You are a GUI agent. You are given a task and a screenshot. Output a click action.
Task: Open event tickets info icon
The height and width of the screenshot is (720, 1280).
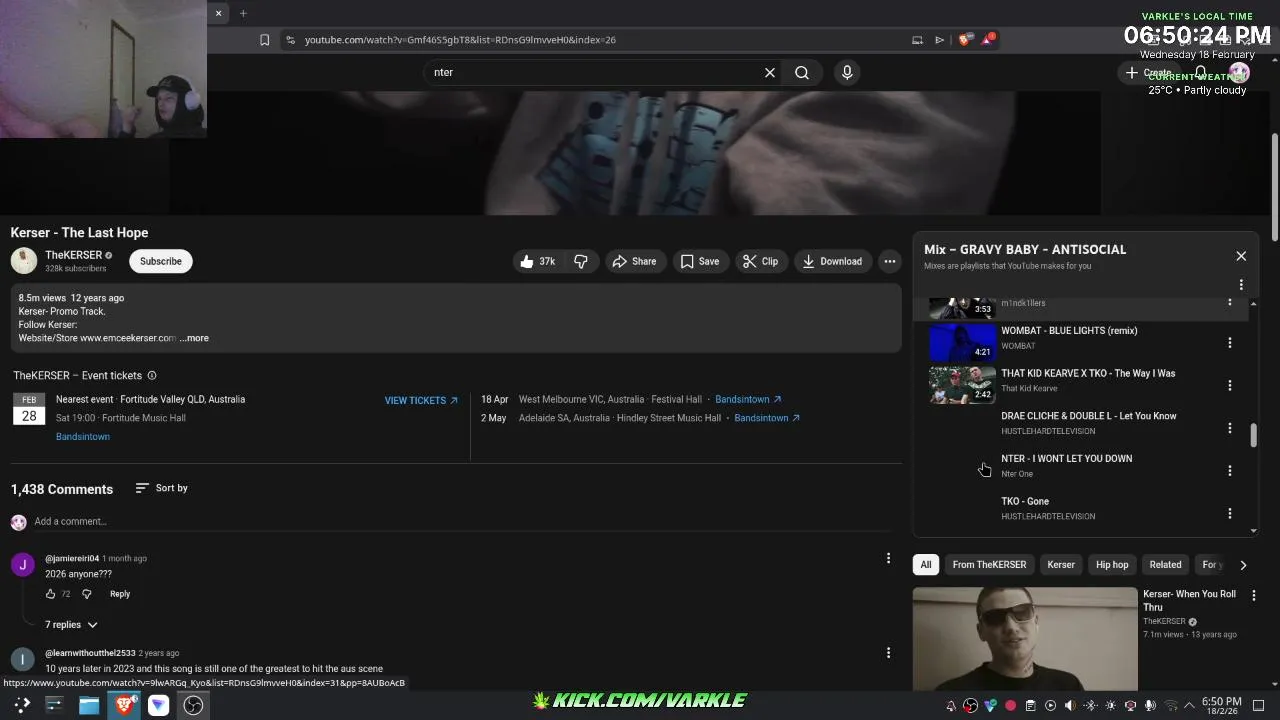coord(152,376)
